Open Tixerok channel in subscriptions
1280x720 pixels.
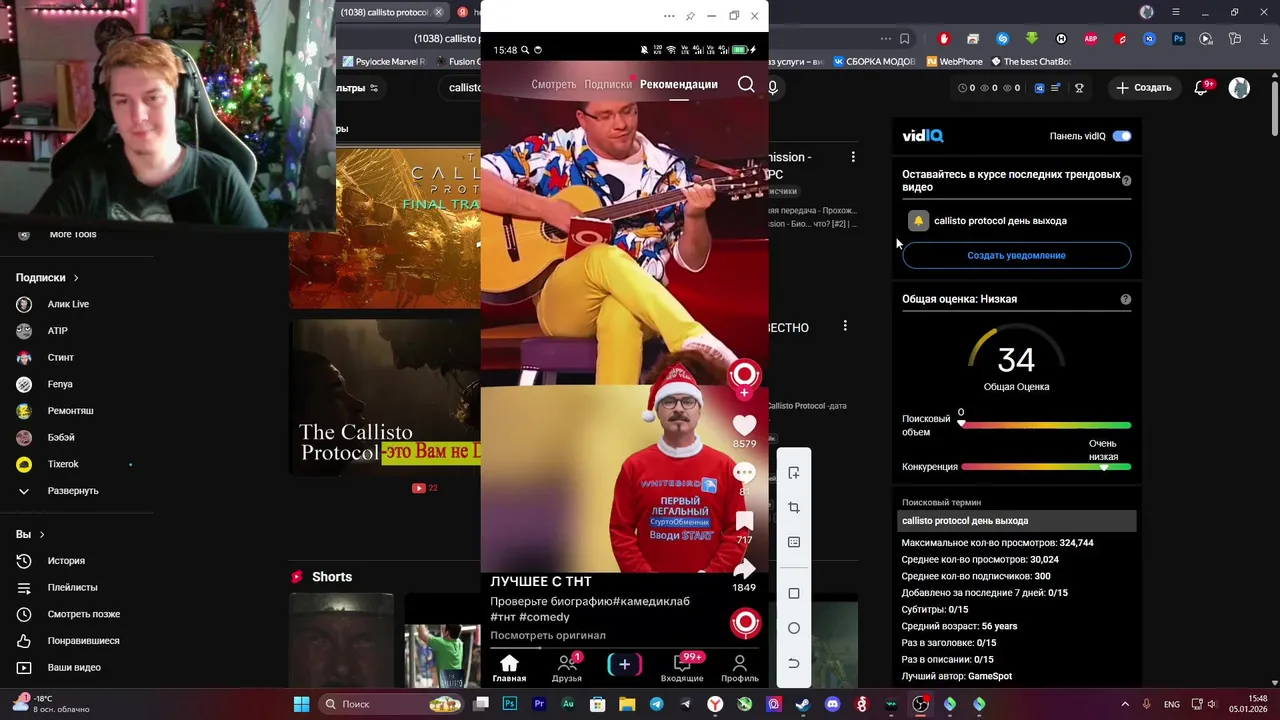[x=63, y=464]
